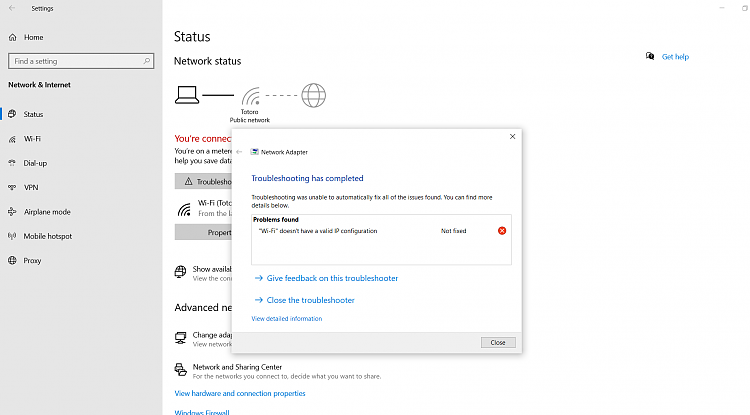Screen dimensions: 750x415
Task: Click Close the troubleshooter link
Action: tap(310, 300)
